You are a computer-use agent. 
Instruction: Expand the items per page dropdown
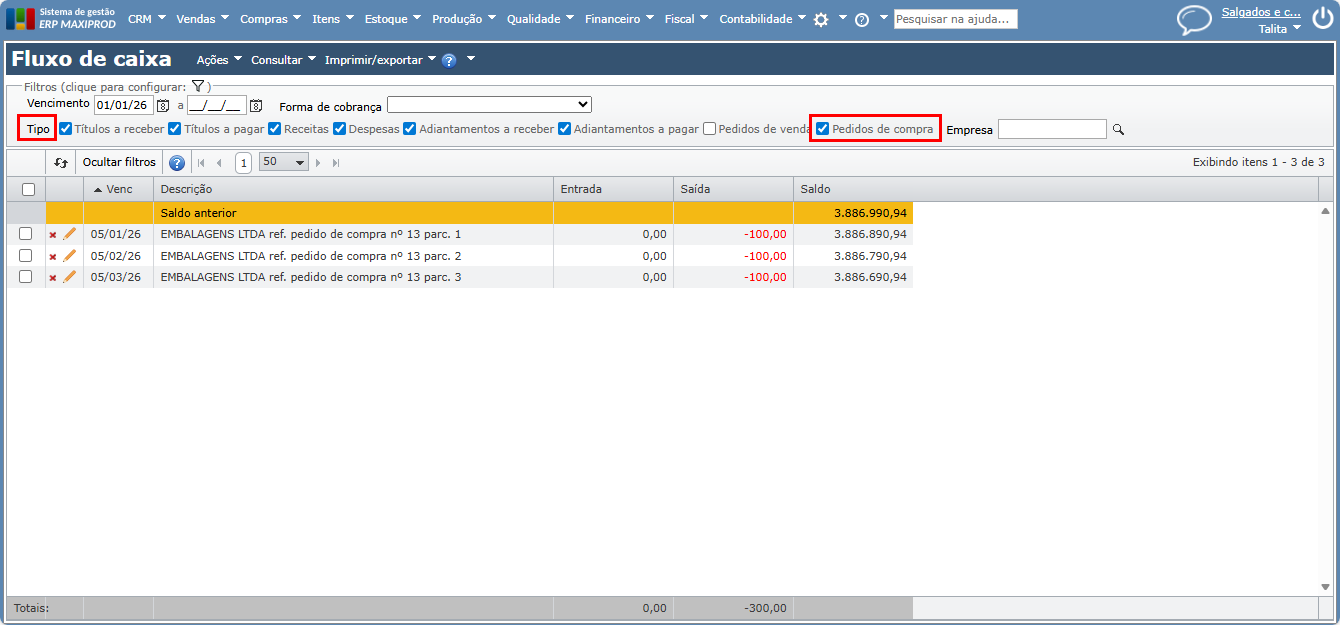pos(284,162)
